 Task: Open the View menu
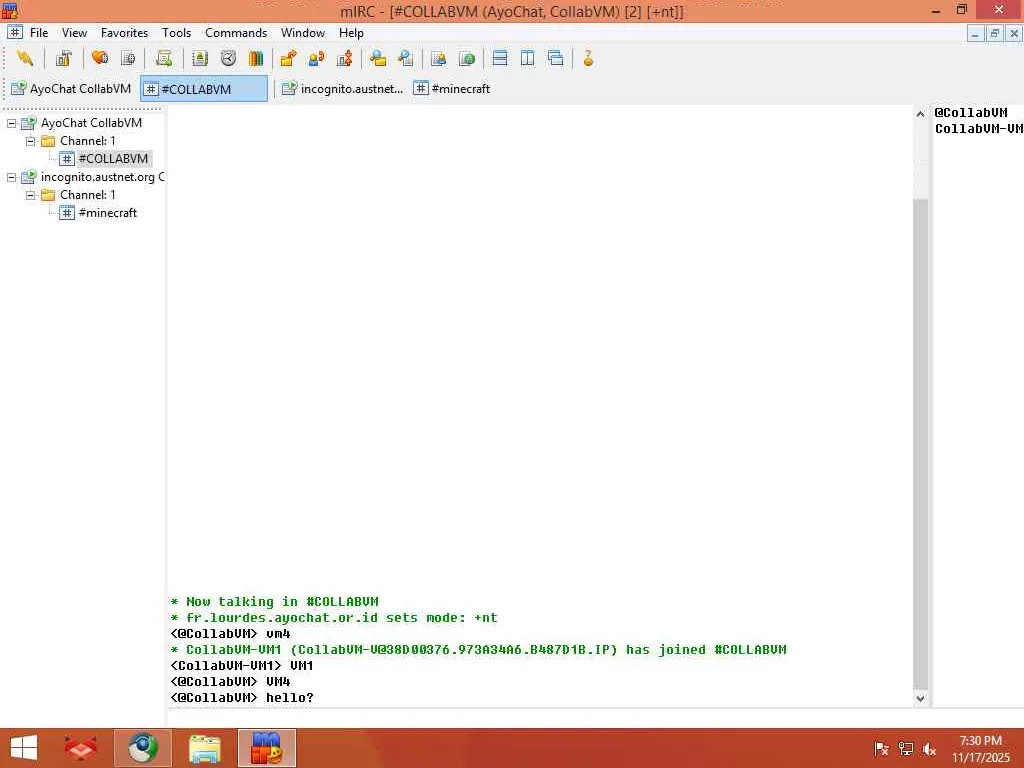pos(74,33)
